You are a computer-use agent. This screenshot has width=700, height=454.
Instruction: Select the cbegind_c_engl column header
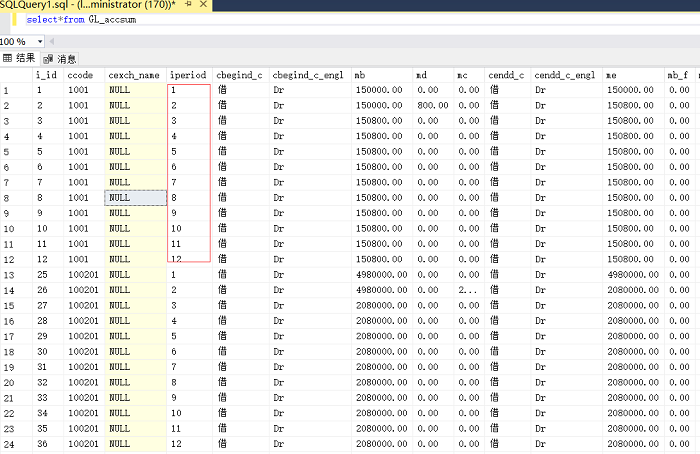pyautogui.click(x=308, y=75)
